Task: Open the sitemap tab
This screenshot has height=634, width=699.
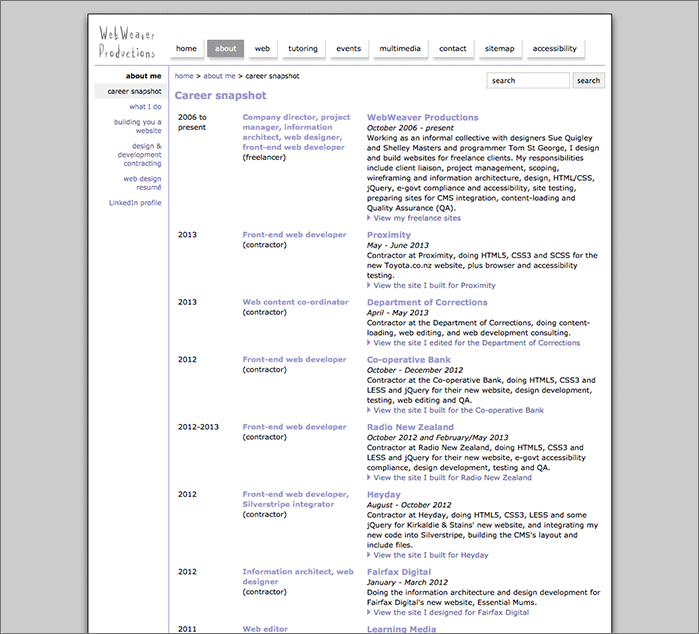Action: 499,49
